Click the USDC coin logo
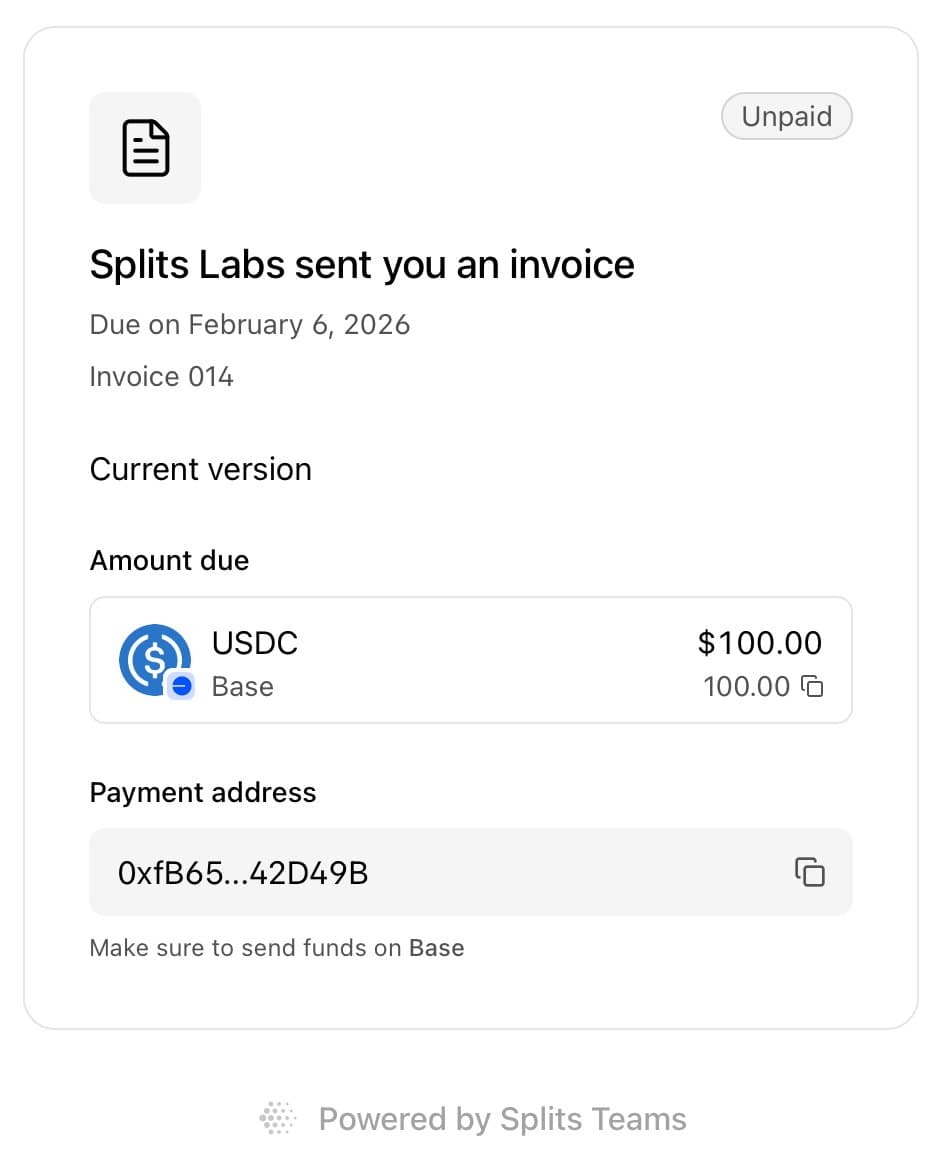Viewport: 946px width, 1176px height. tap(153, 658)
